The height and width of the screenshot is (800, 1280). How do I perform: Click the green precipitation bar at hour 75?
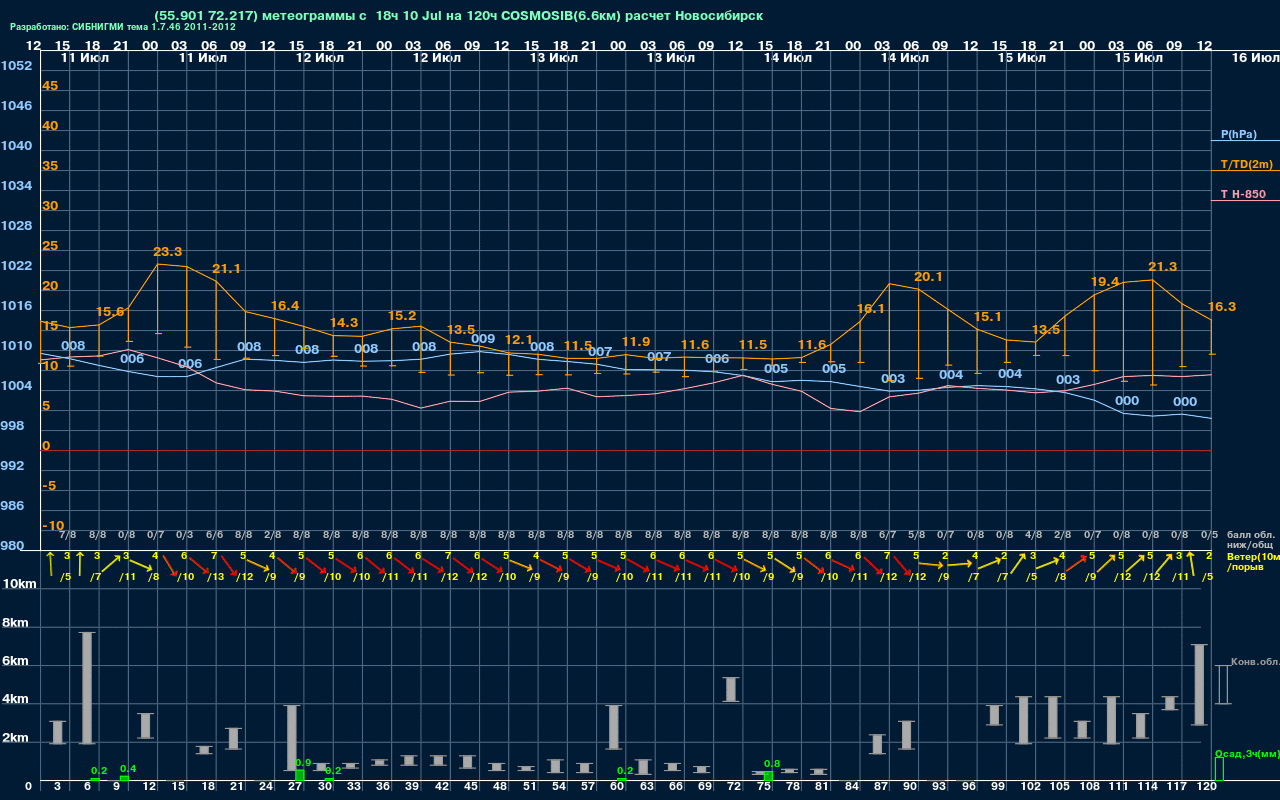click(768, 776)
